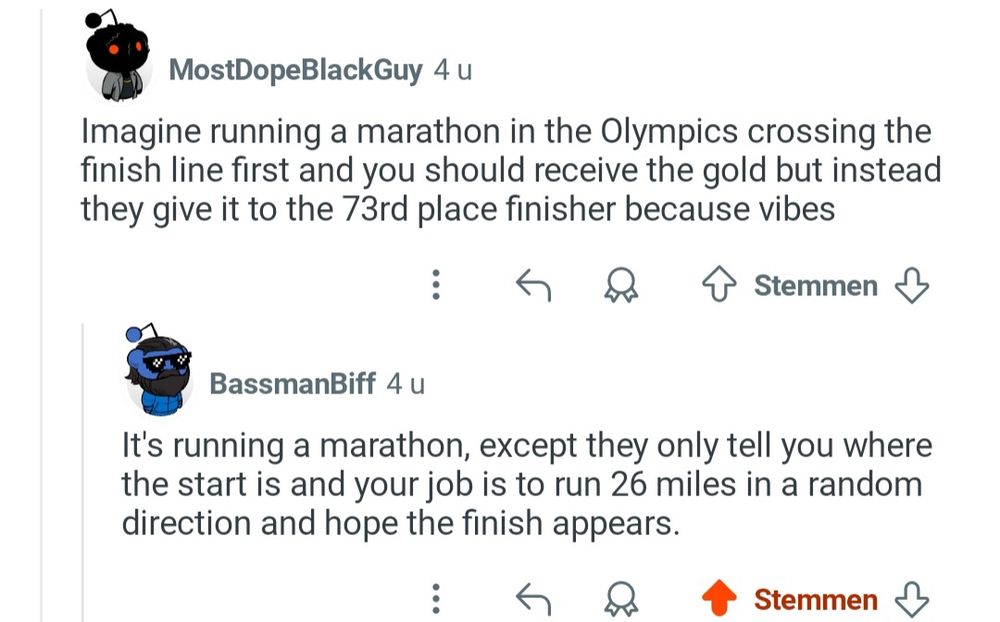This screenshot has width=1000, height=622.
Task: Remove the upvote on BassmanBiff's comment
Action: point(718,598)
